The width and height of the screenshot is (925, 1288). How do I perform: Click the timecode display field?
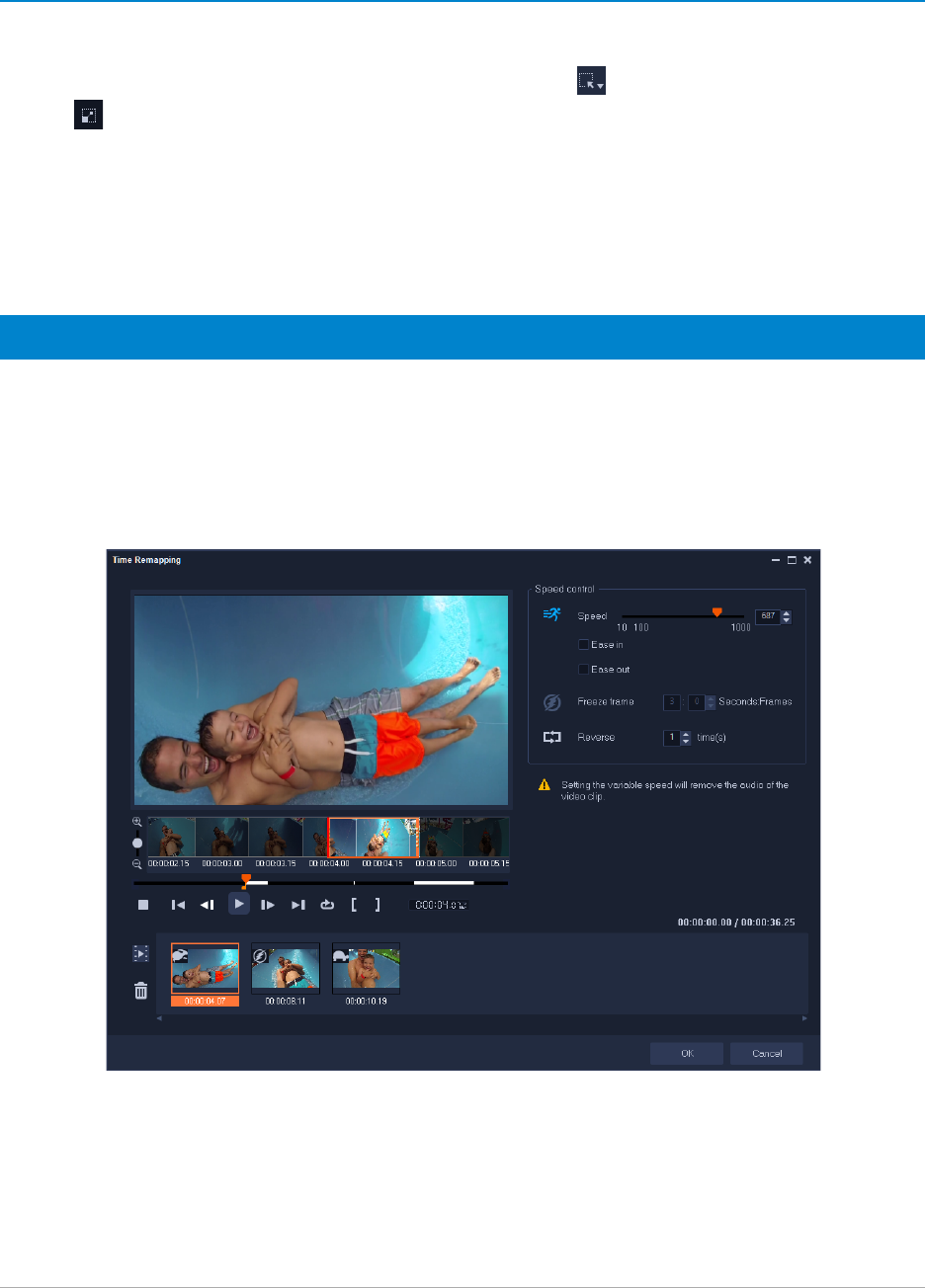pyautogui.click(x=439, y=904)
